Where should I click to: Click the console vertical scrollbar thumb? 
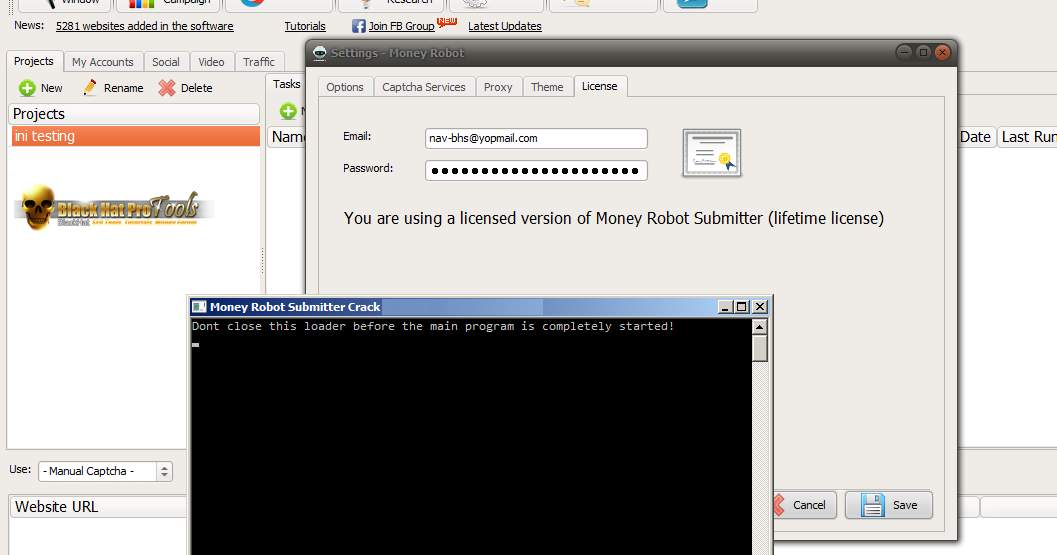760,349
